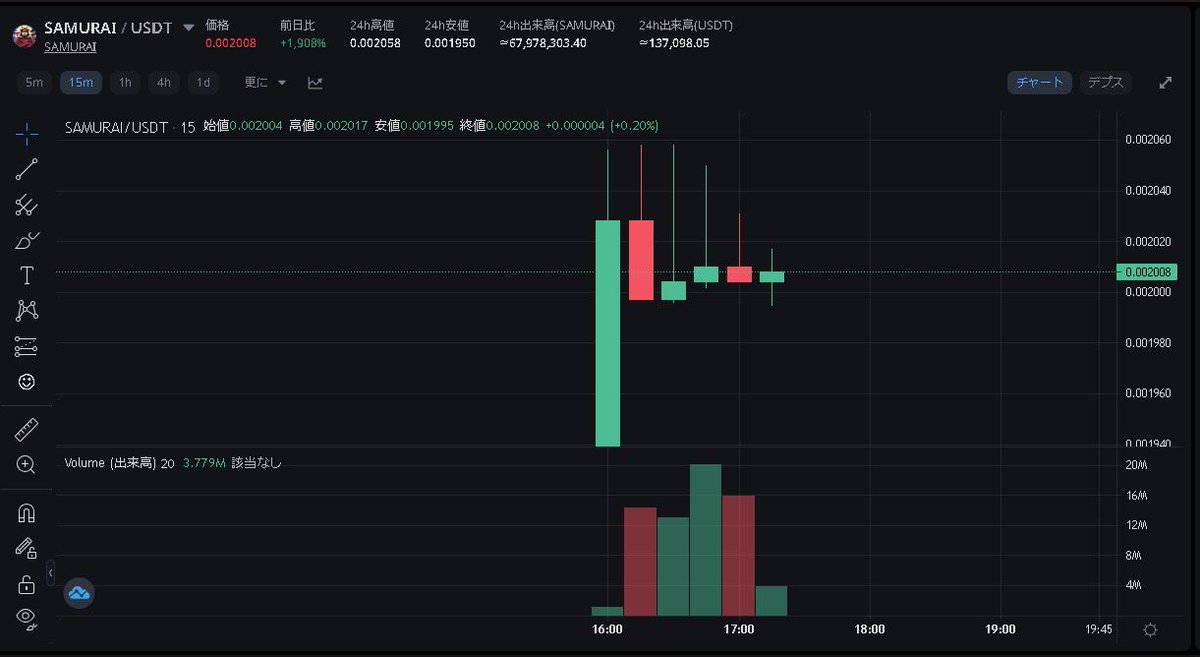Switch to 1d timeframe
The width and height of the screenshot is (1200, 657).
(x=203, y=83)
